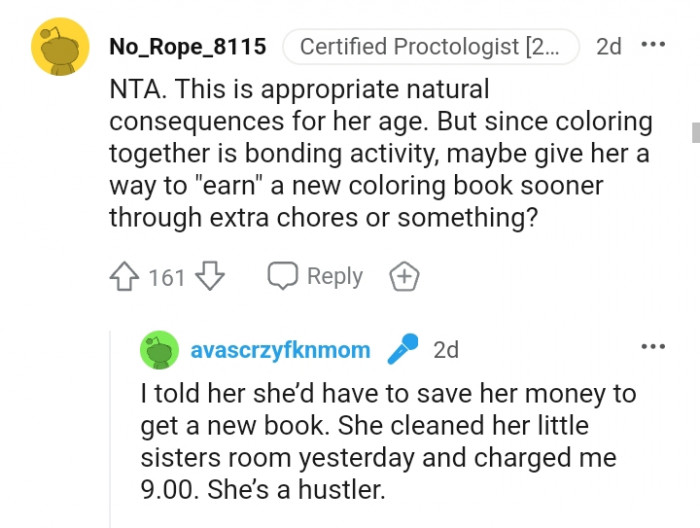Click the page scrollbar thumb
The width and height of the screenshot is (700, 528).
(695, 132)
